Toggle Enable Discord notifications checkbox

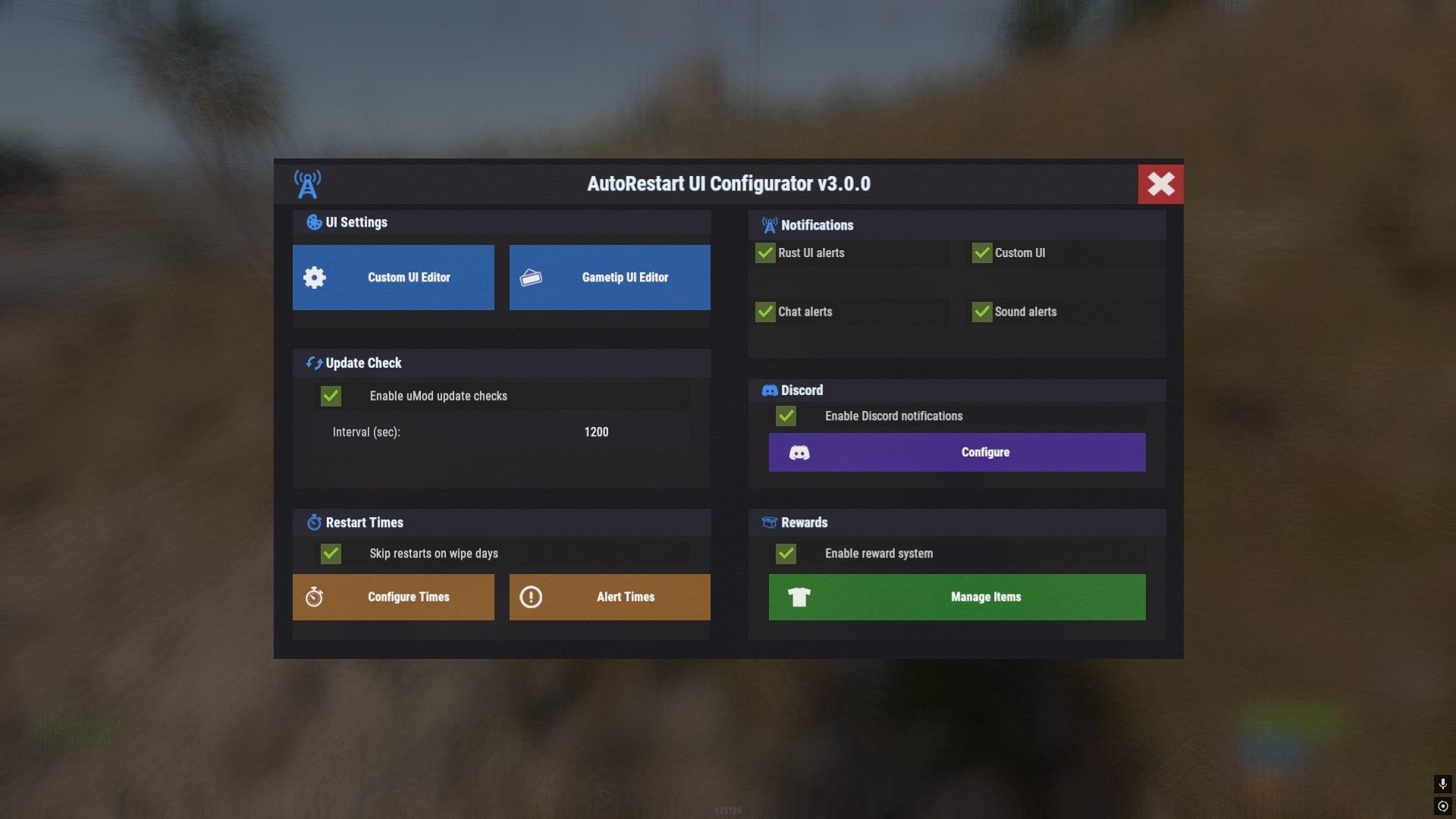click(786, 416)
